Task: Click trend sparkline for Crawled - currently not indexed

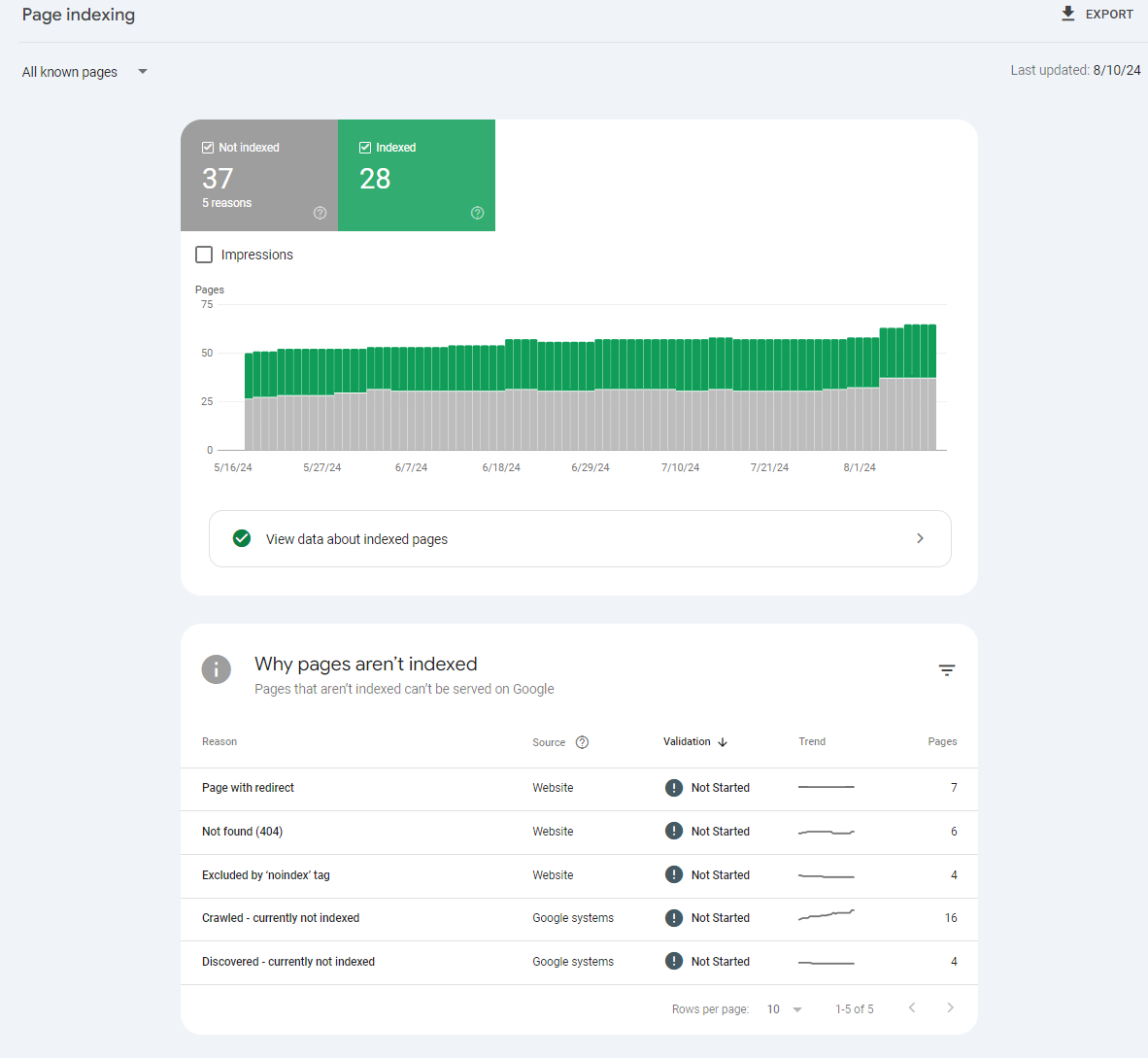Action: click(x=826, y=915)
